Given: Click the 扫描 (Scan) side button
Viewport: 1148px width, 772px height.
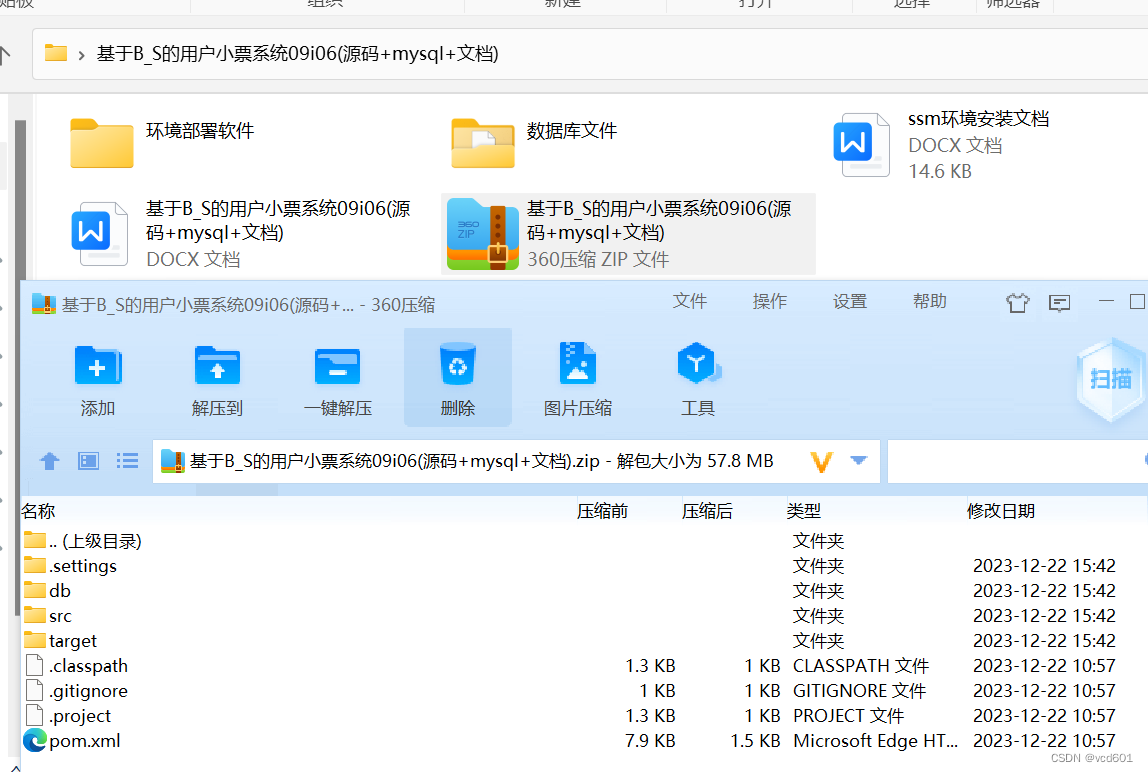Looking at the screenshot, I should coord(1110,380).
